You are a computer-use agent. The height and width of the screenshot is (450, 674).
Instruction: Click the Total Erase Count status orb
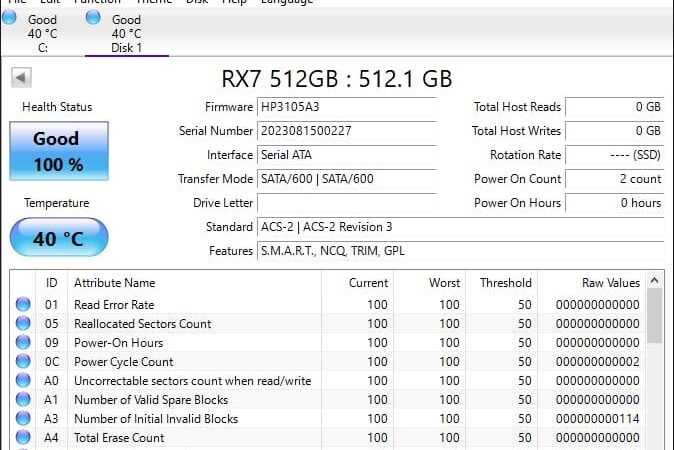[22, 438]
